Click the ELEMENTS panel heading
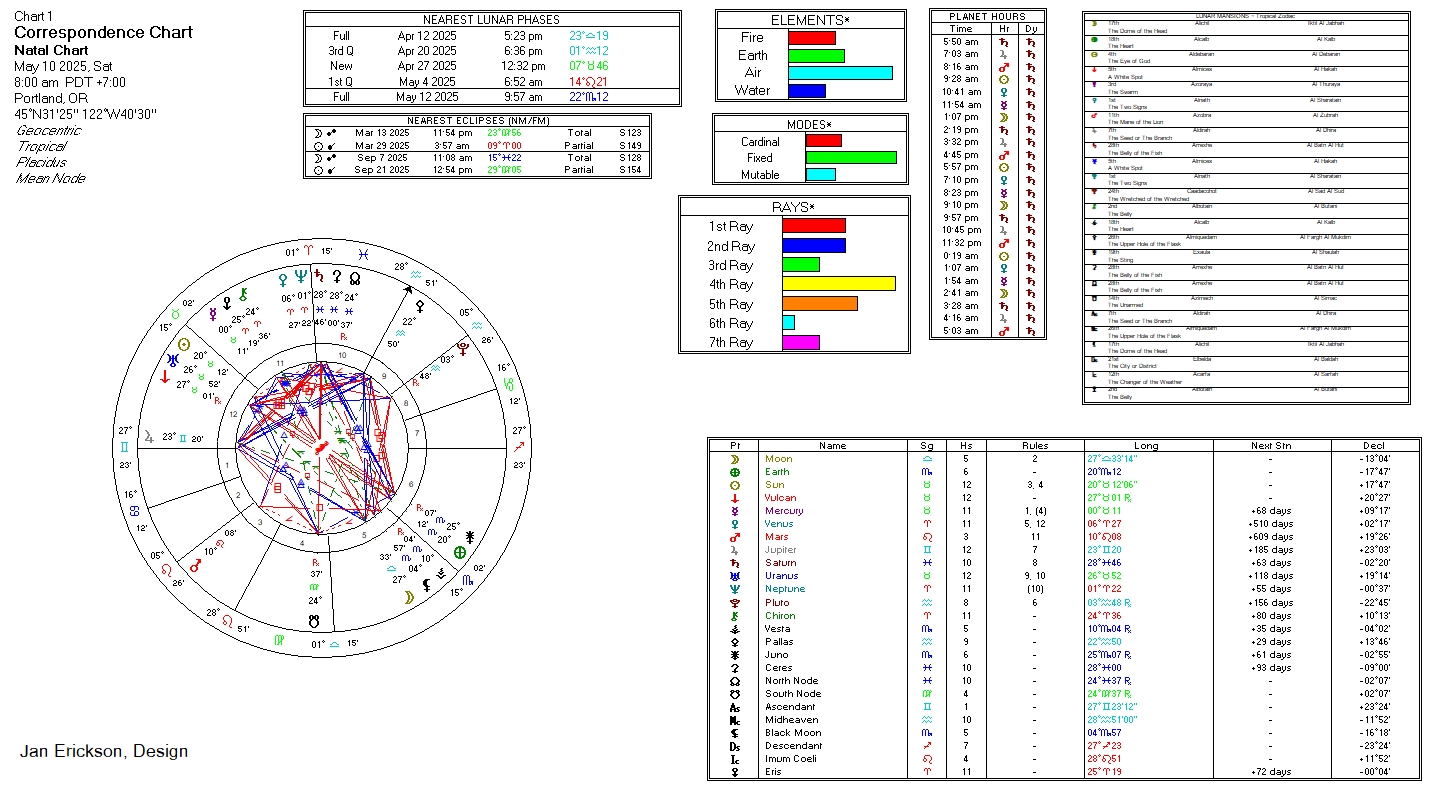Viewport: 1437px width, 789px height. click(811, 20)
